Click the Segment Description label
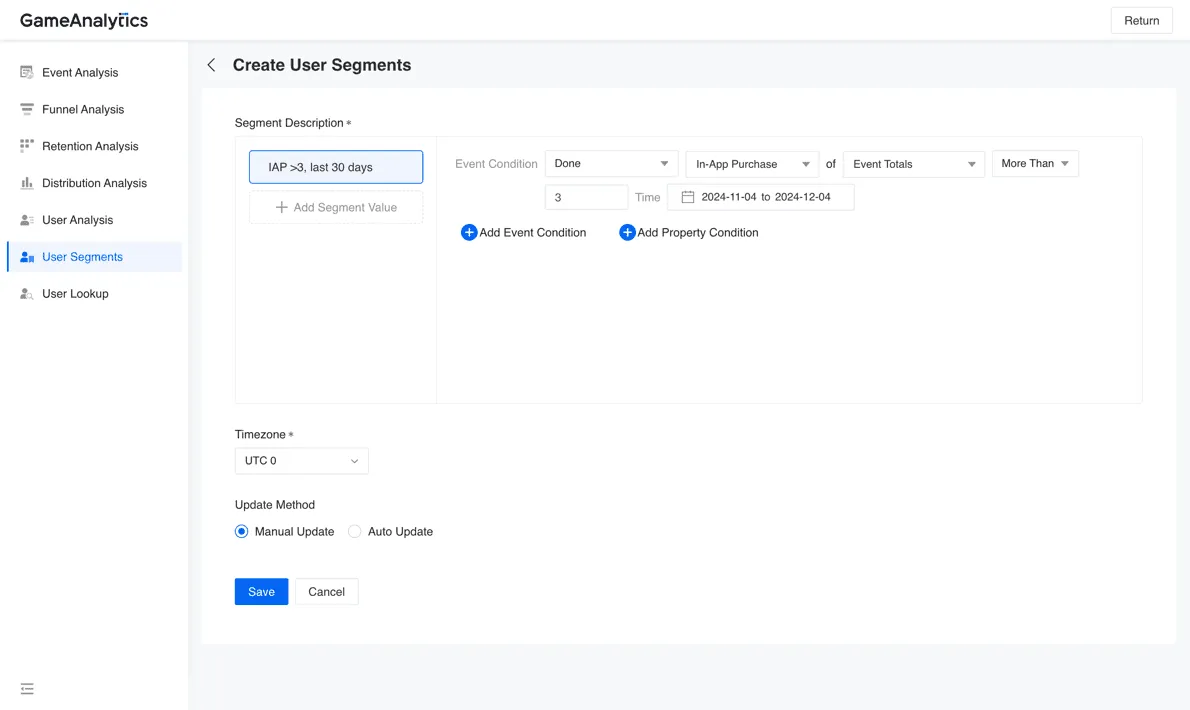1190x710 pixels. 289,123
